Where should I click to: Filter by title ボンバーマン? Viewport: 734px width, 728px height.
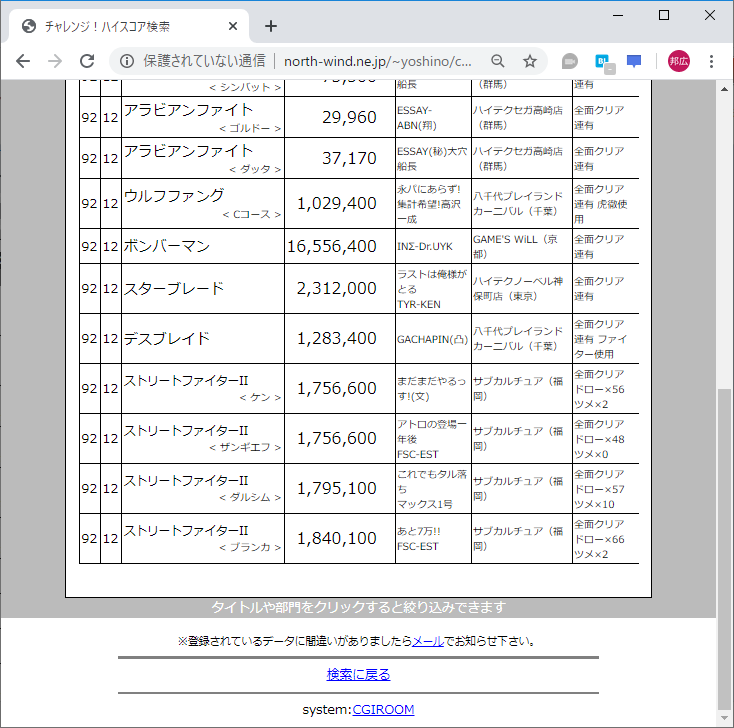click(x=167, y=246)
